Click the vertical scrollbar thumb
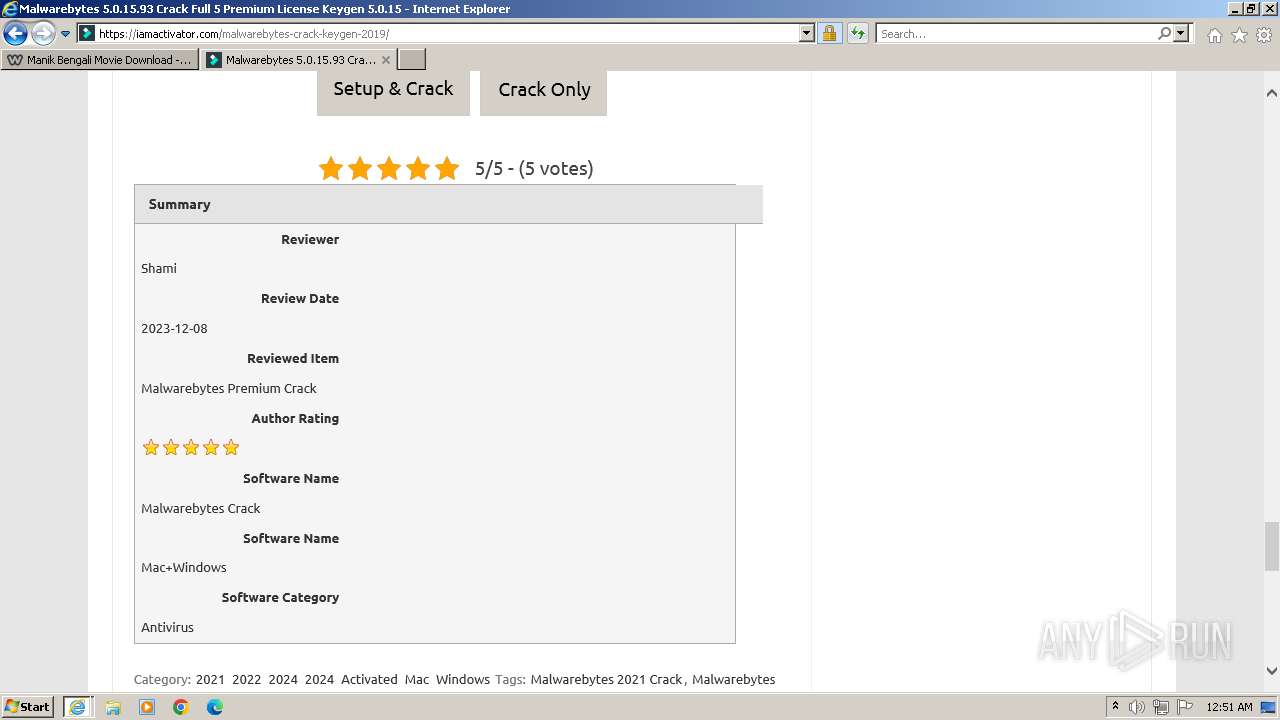 pyautogui.click(x=1272, y=546)
